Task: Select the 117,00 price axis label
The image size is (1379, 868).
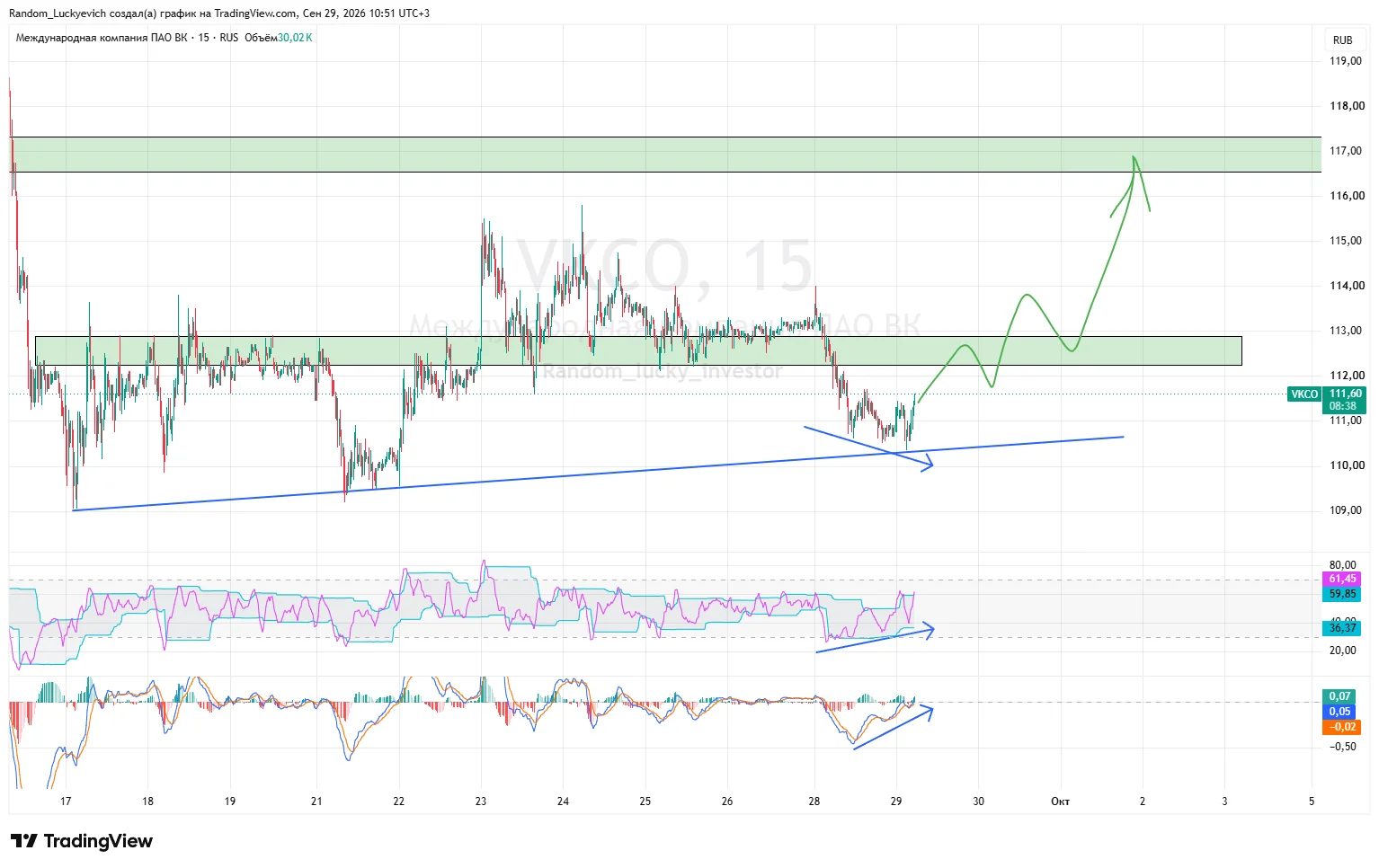Action: pyautogui.click(x=1347, y=151)
